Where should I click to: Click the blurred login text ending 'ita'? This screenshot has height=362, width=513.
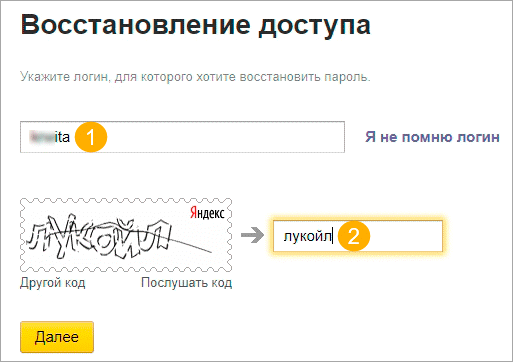point(49,137)
